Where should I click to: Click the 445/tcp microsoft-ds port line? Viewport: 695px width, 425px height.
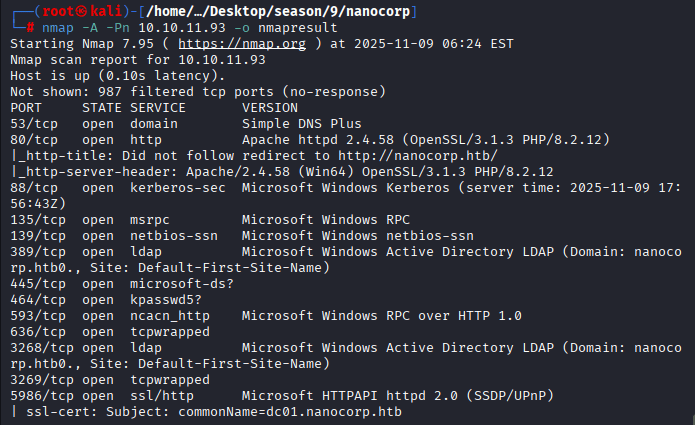point(100,283)
